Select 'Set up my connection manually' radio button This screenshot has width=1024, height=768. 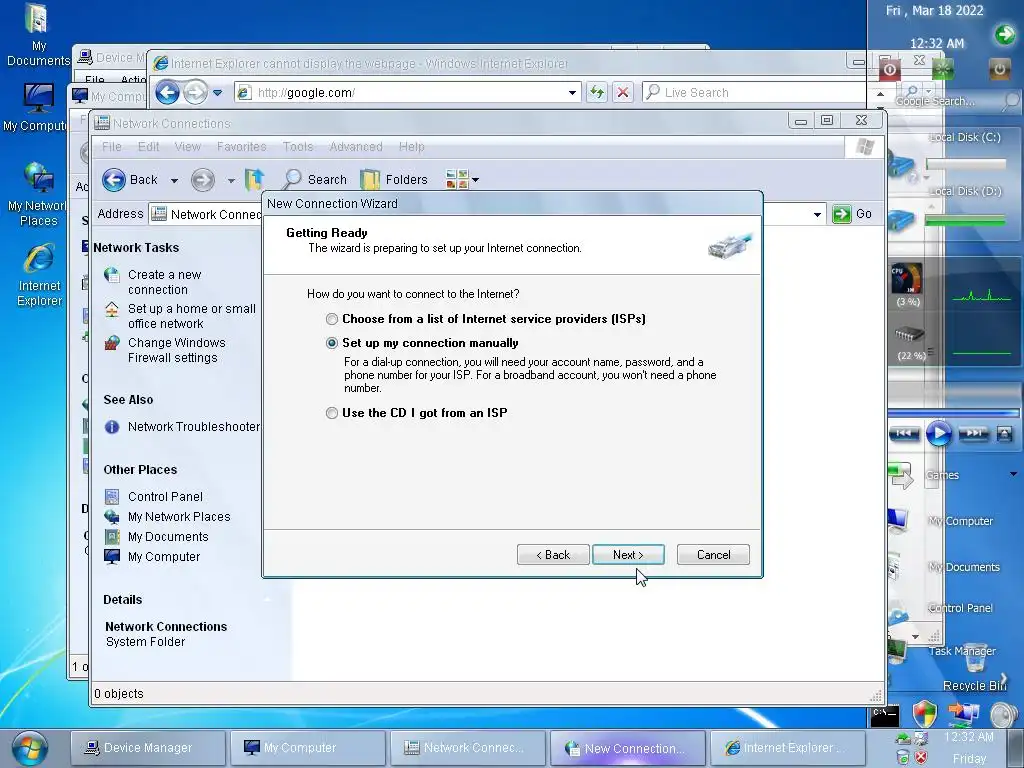click(x=332, y=343)
